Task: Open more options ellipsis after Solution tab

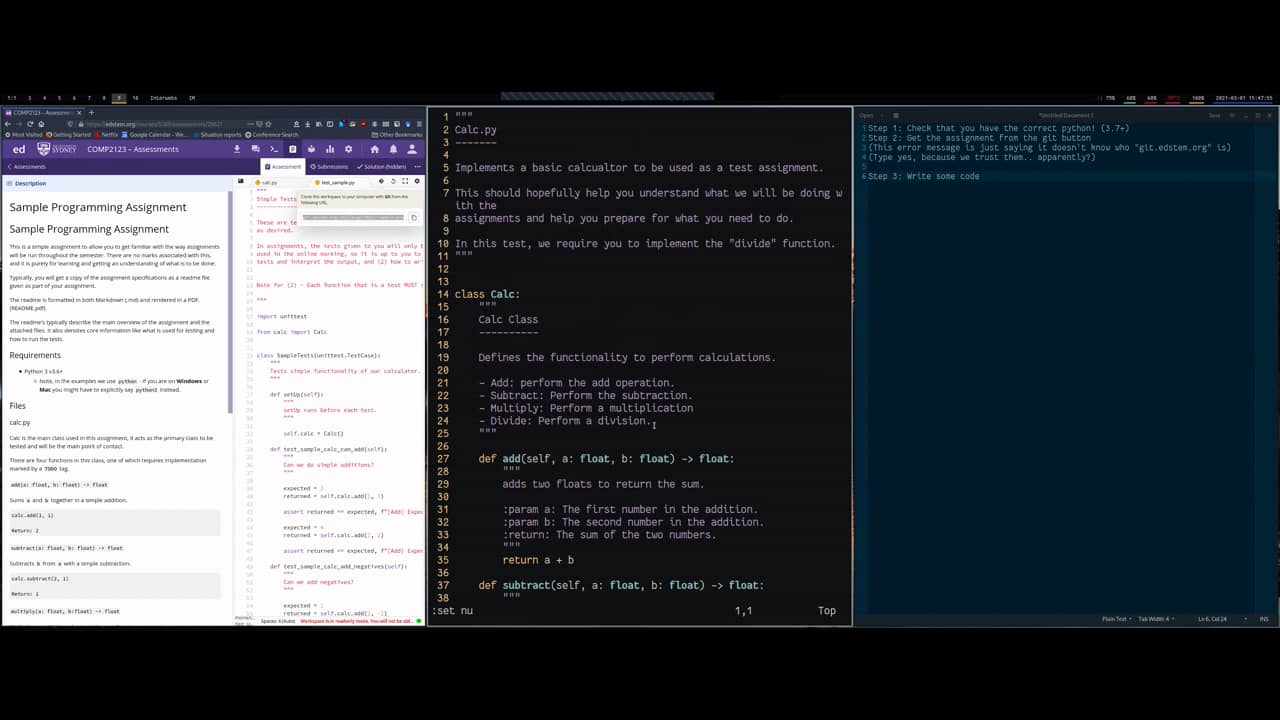Action: tap(417, 166)
